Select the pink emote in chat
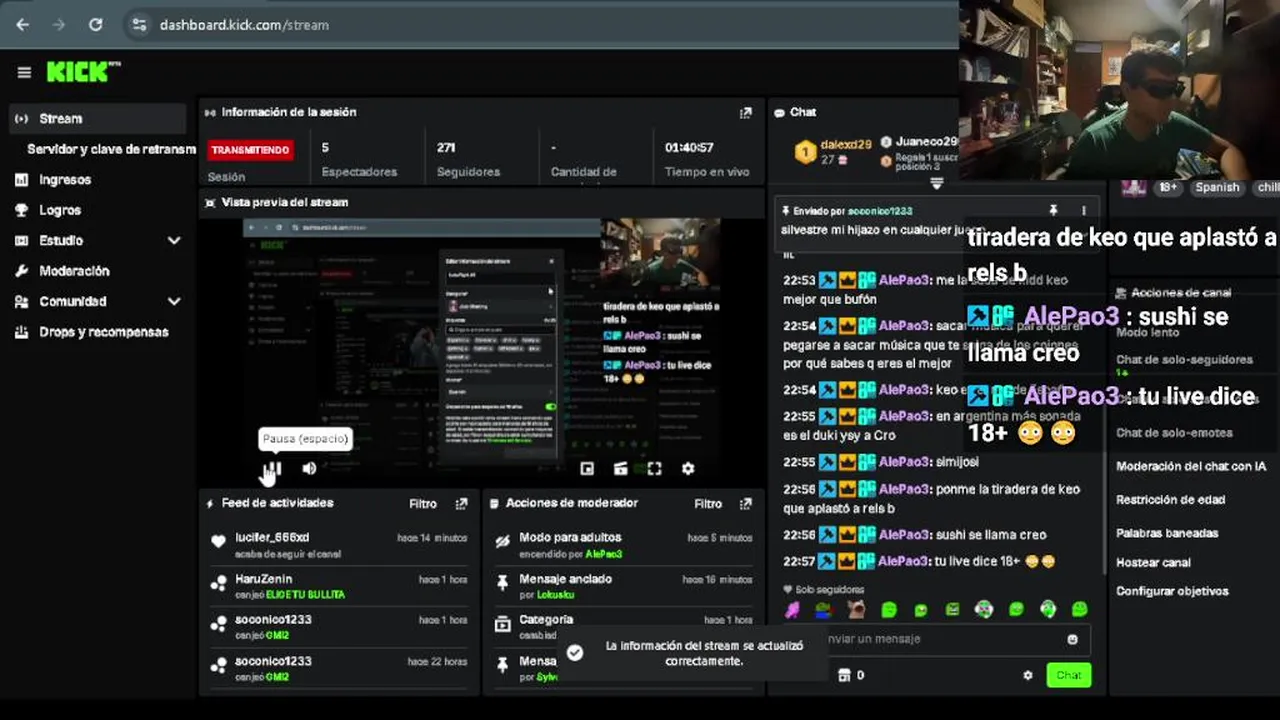Screen dimensions: 1280x720 (x=792, y=609)
